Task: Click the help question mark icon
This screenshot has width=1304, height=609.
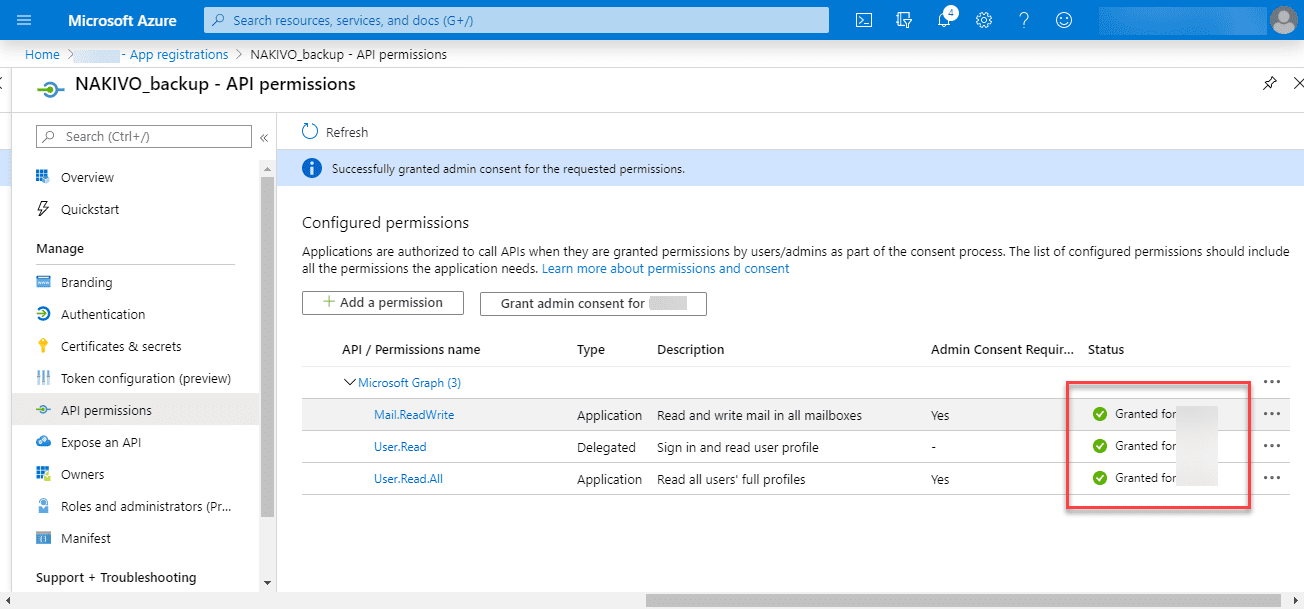Action: coord(1024,20)
